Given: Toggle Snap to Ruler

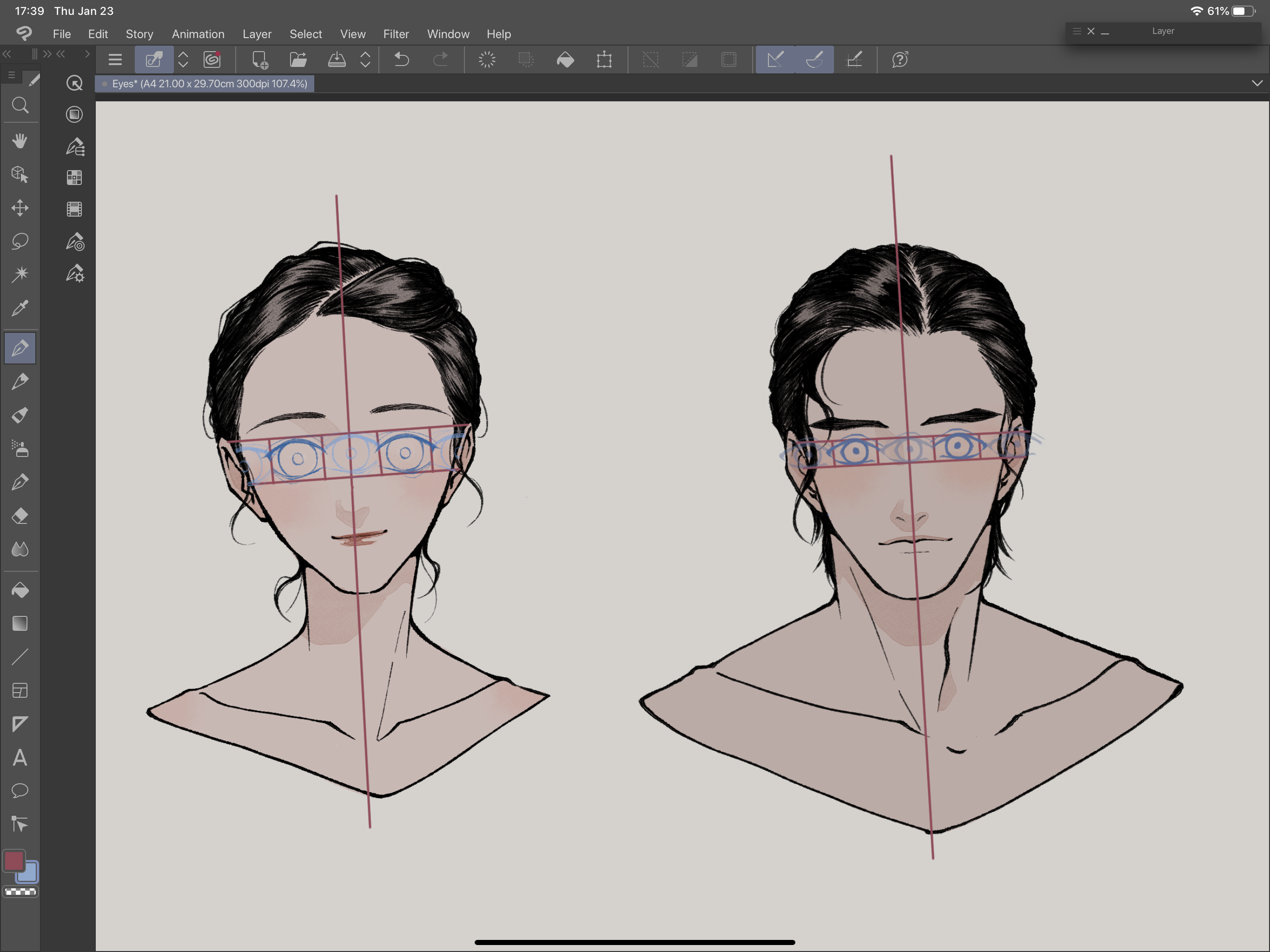Looking at the screenshot, I should pos(775,59).
